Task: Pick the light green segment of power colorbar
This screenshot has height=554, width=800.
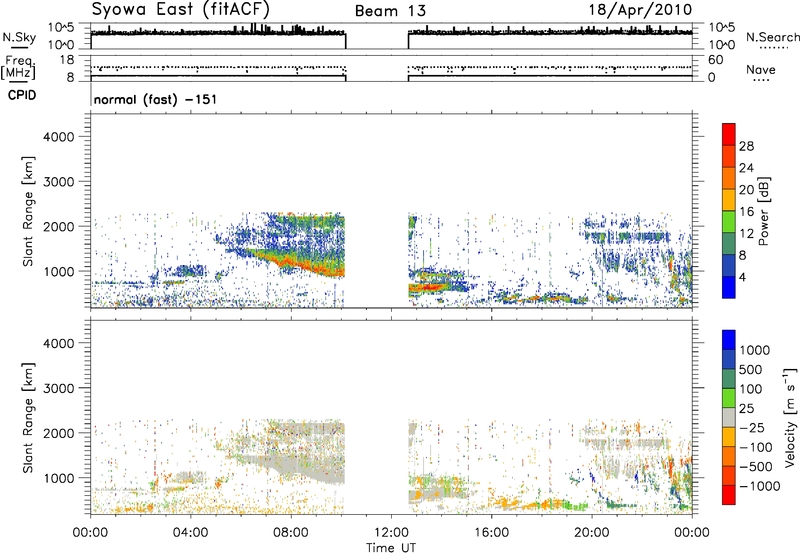Action: click(729, 222)
